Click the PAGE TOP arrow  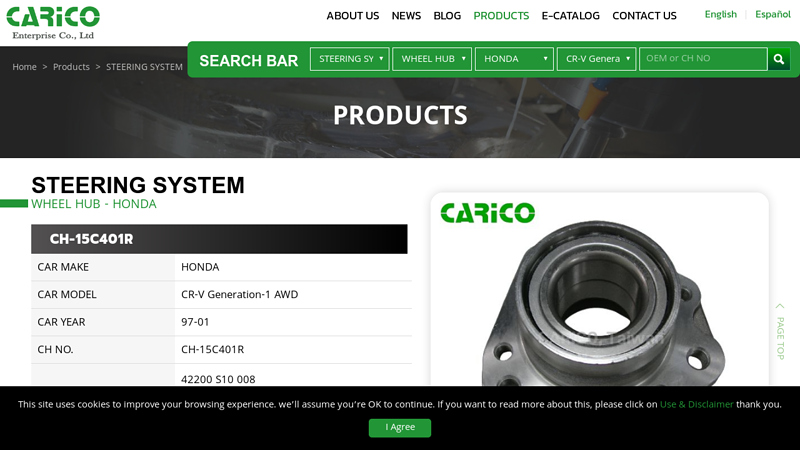pyautogui.click(x=780, y=332)
